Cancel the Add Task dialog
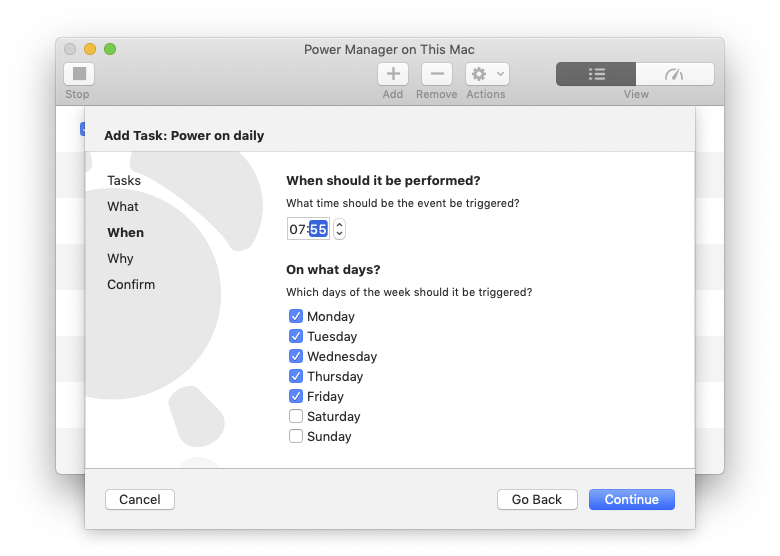The width and height of the screenshot is (780, 556). [140, 499]
